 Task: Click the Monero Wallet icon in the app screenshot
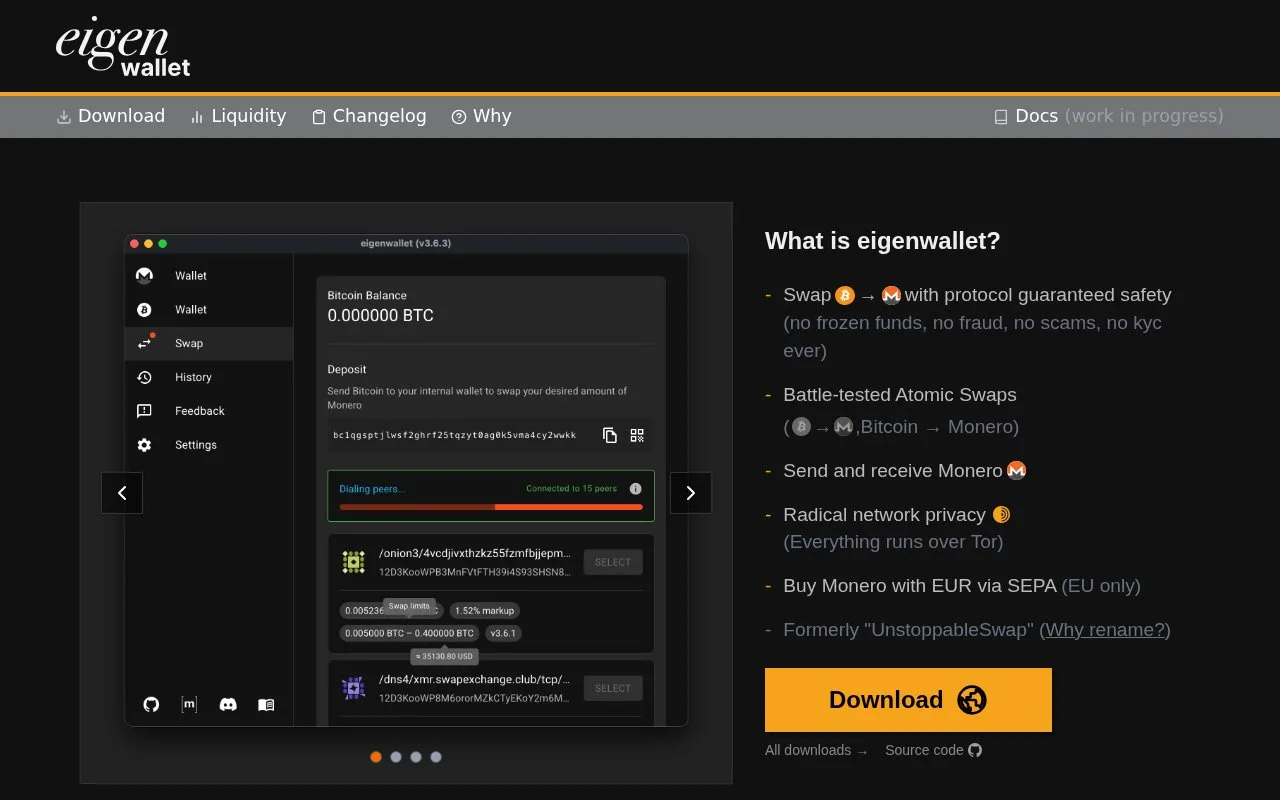[x=144, y=275]
